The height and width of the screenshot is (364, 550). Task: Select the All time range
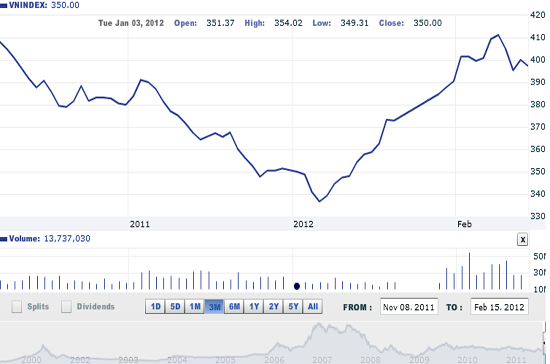pos(313,307)
